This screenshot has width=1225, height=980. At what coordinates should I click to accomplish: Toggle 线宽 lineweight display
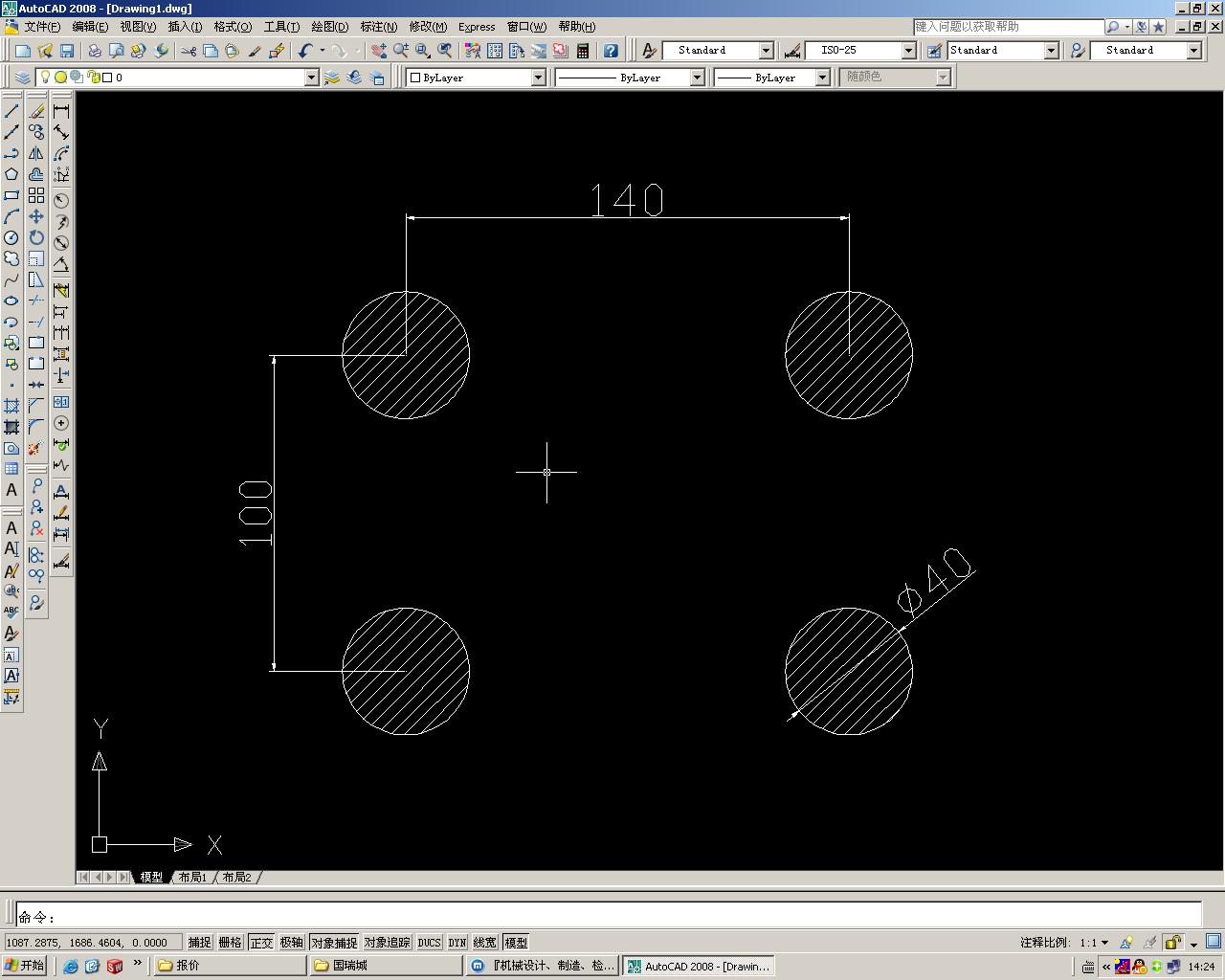(485, 943)
